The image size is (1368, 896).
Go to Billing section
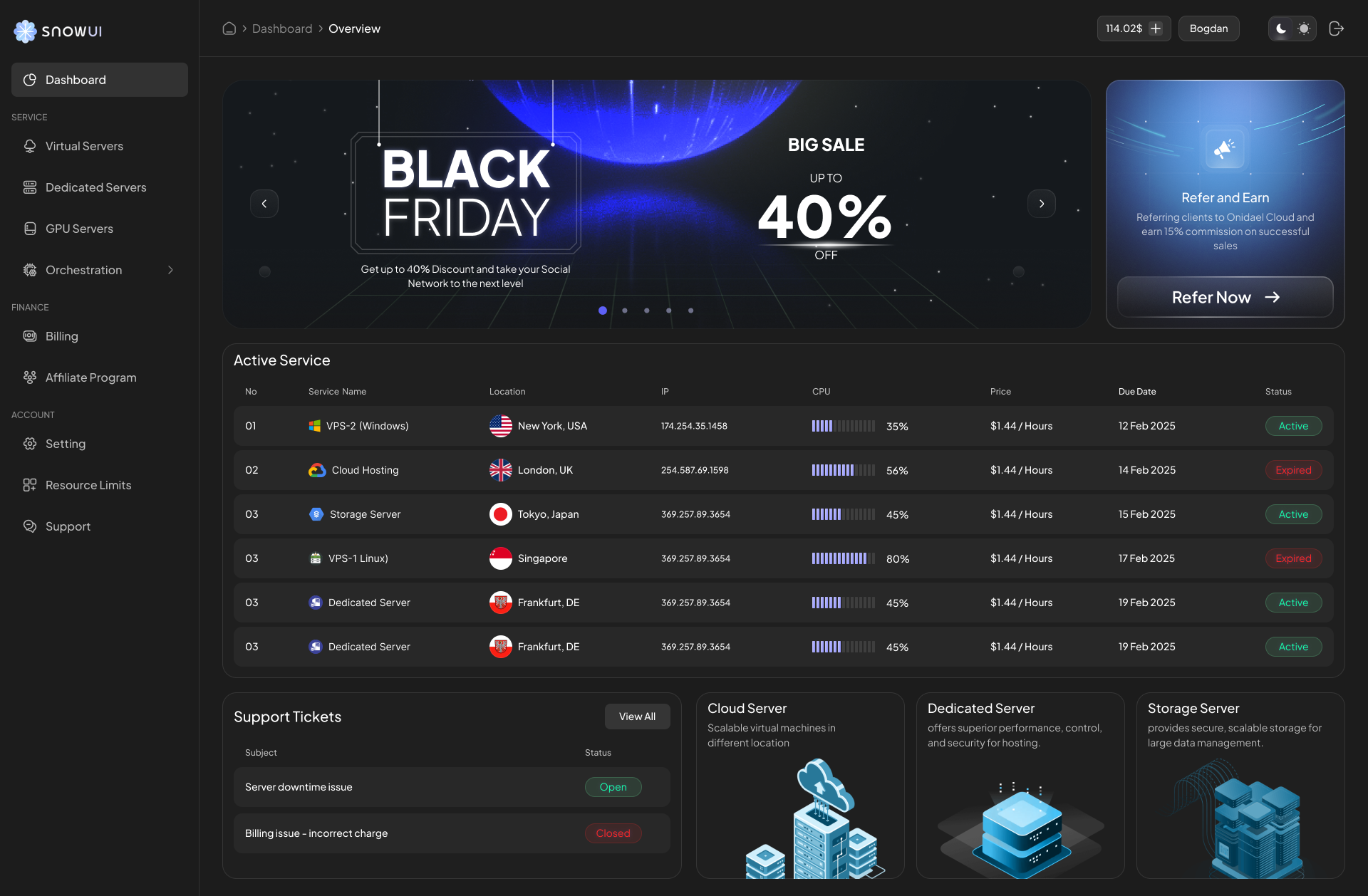[x=63, y=335]
